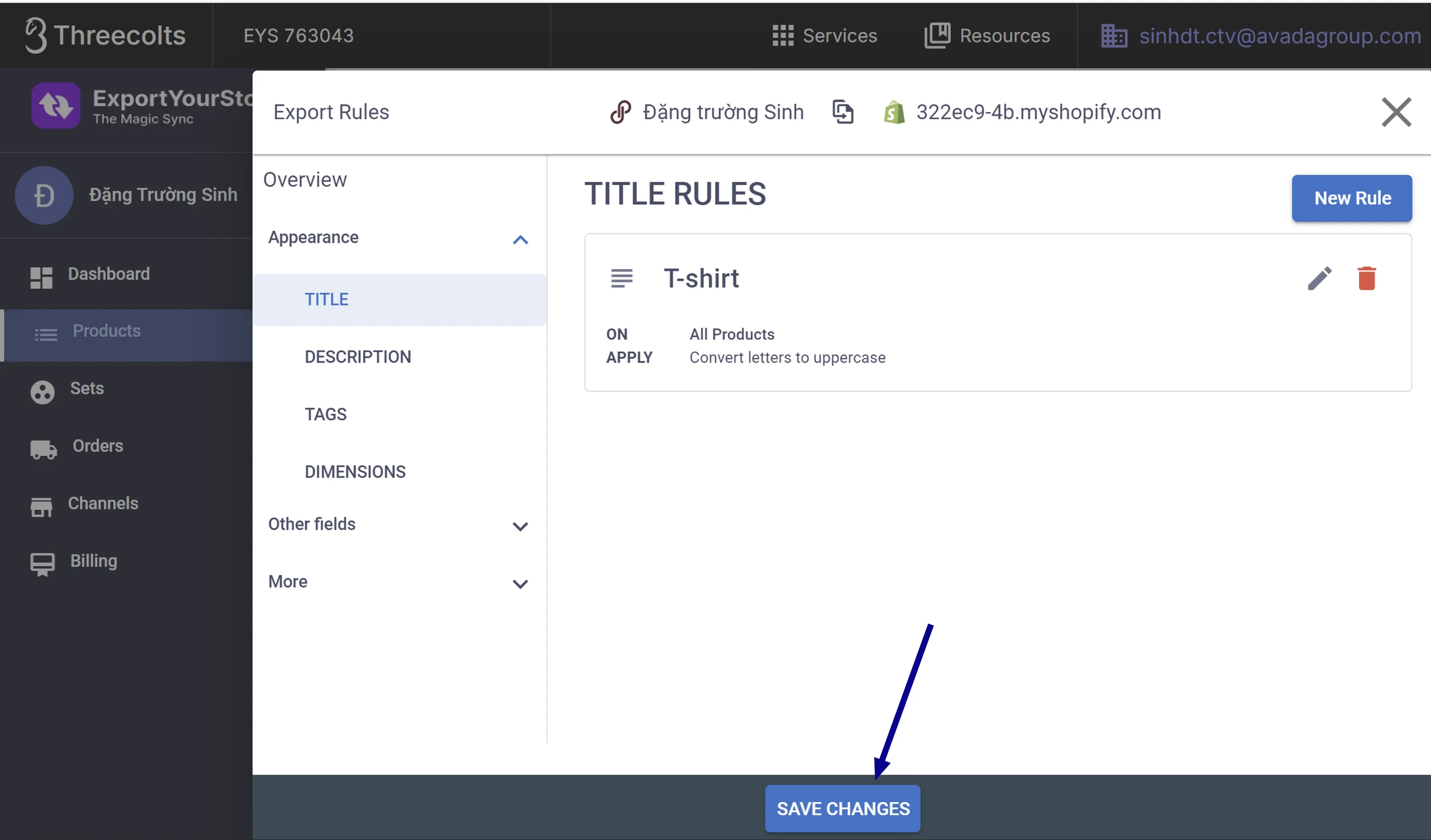1431x840 pixels.
Task: Close the Export Rules panel
Action: pyautogui.click(x=1396, y=112)
